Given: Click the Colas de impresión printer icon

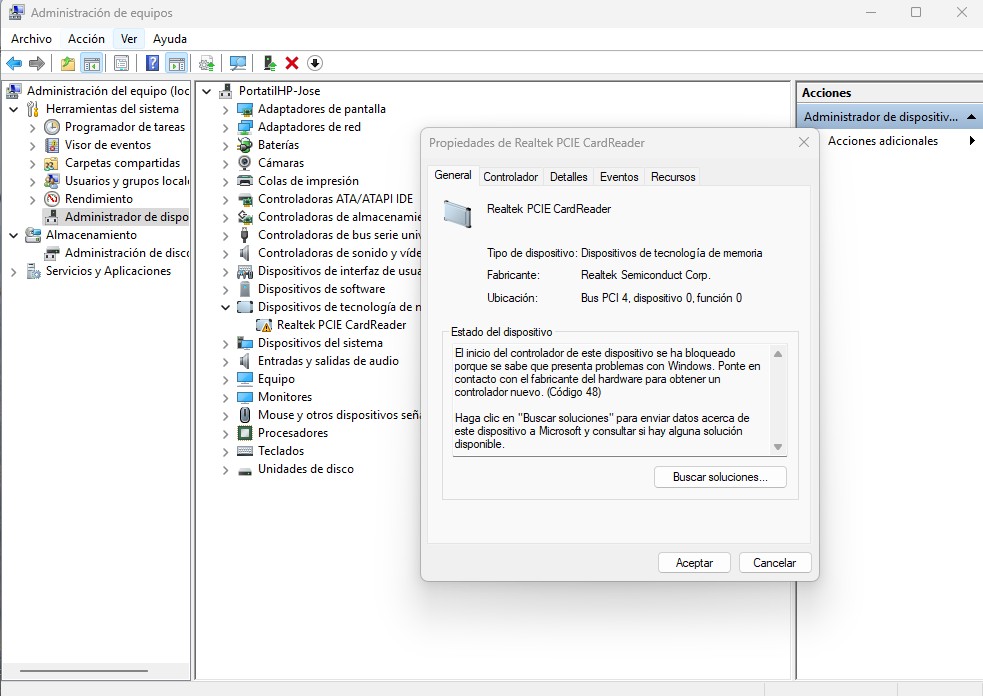Looking at the screenshot, I should [x=244, y=181].
